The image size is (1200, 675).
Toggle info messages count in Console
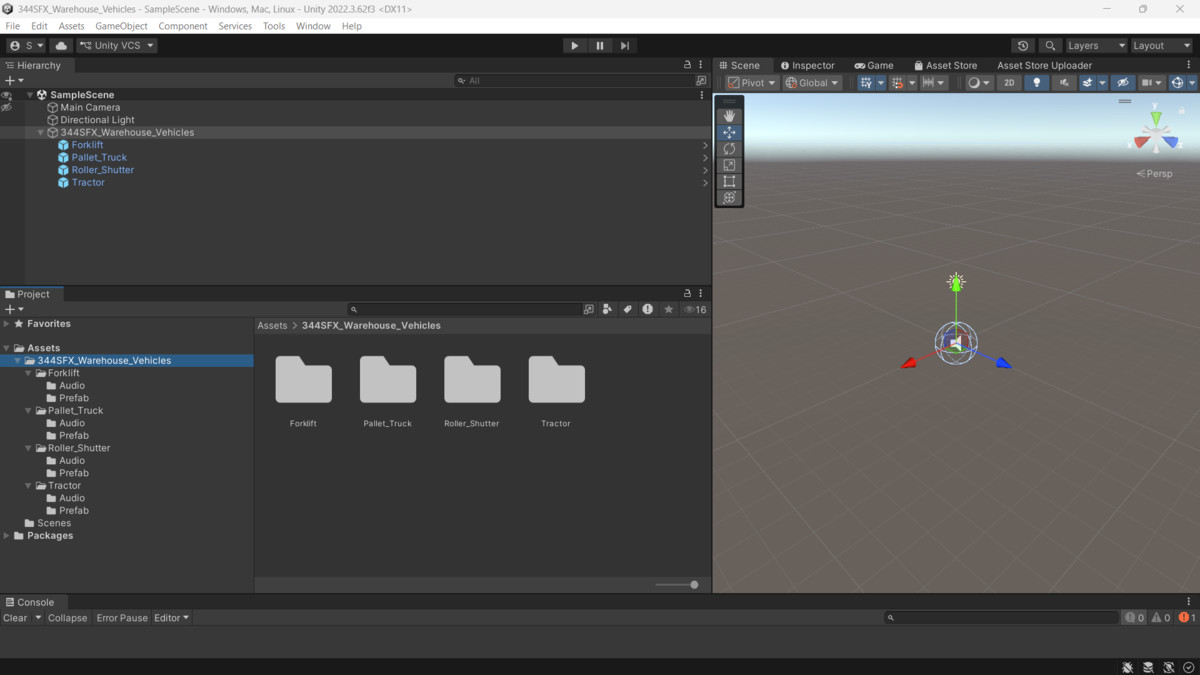coord(1134,618)
